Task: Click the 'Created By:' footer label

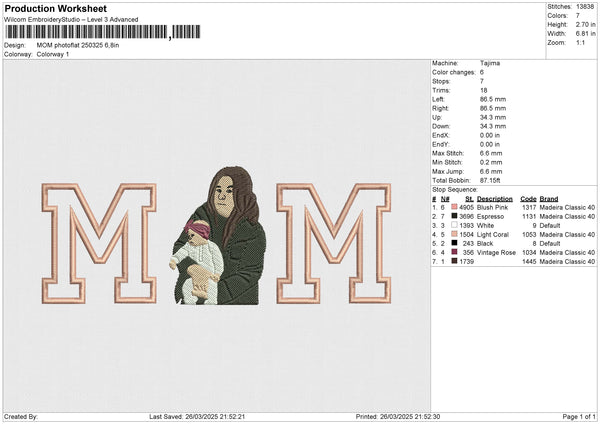Action: 21,417
